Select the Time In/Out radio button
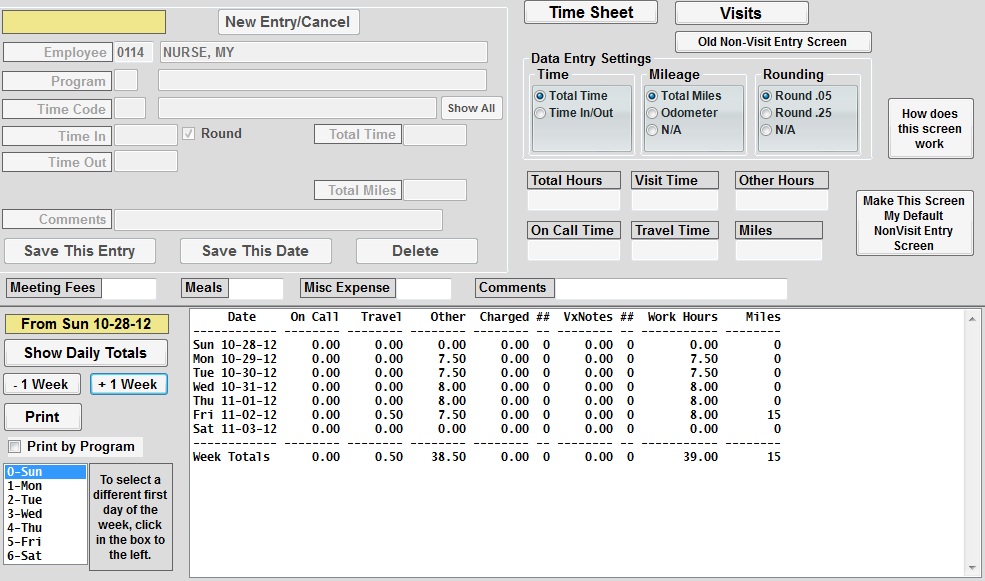This screenshot has width=985, height=581. point(541,113)
